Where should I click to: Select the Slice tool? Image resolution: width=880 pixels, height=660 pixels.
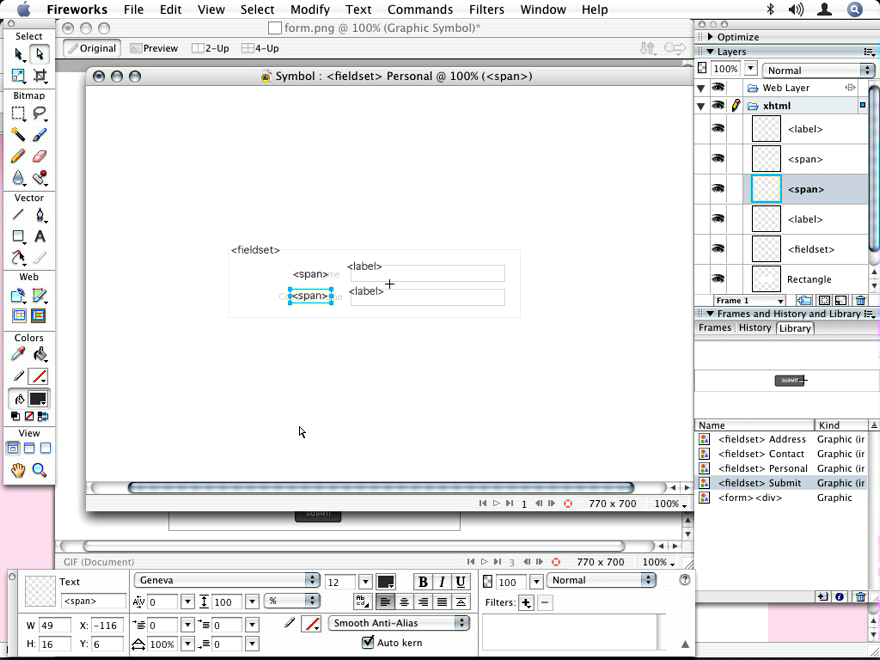[x=39, y=295]
